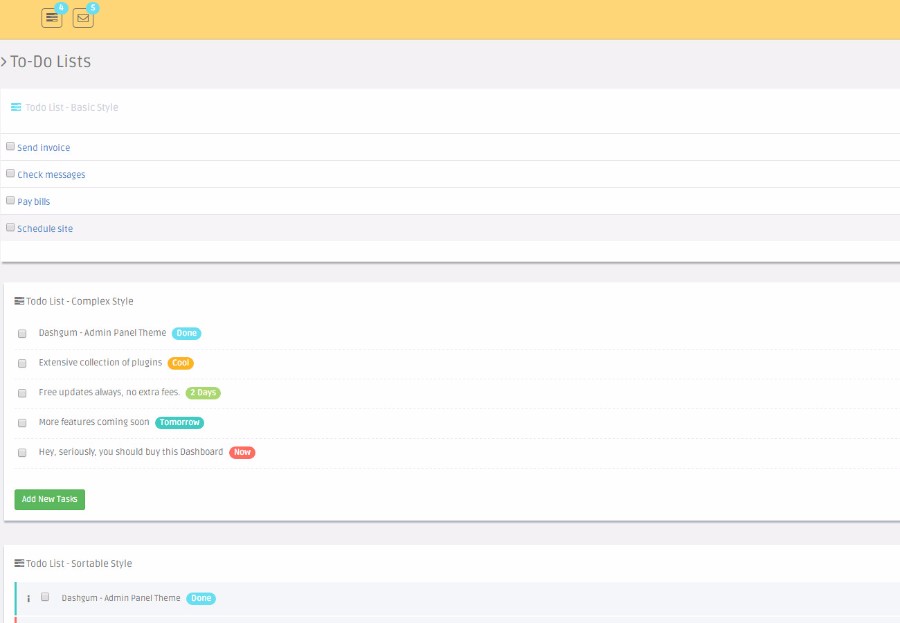Click Dashgum task text in Complex list
The height and width of the screenshot is (623, 900).
(102, 332)
